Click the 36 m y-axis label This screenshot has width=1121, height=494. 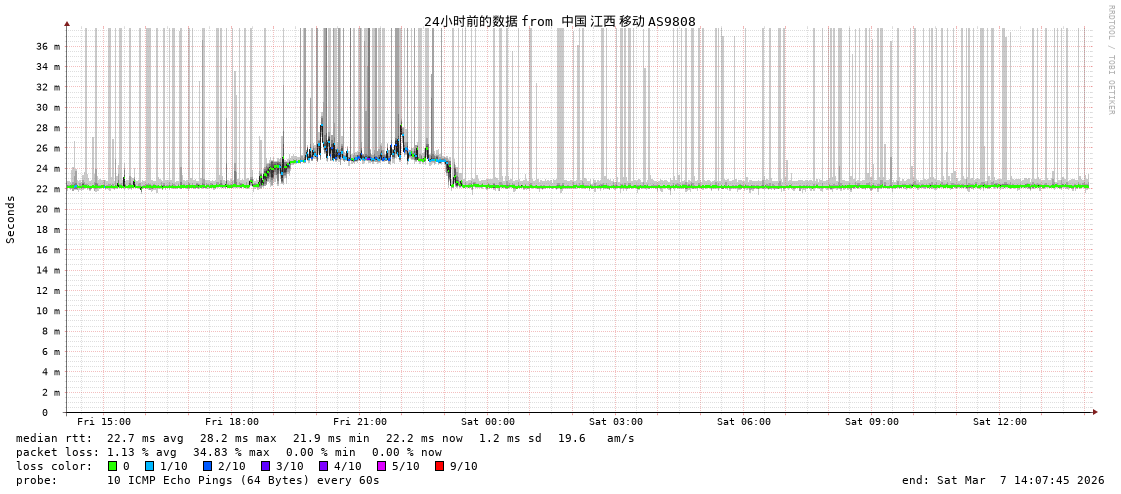point(47,46)
